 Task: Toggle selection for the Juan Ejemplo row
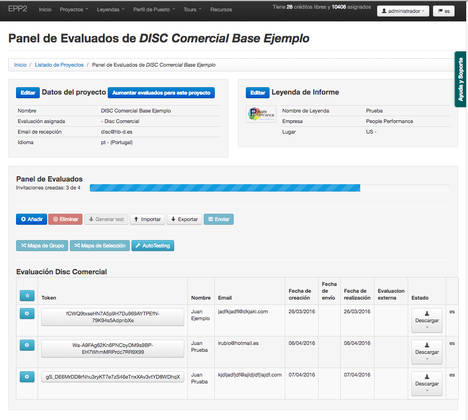pos(27,314)
